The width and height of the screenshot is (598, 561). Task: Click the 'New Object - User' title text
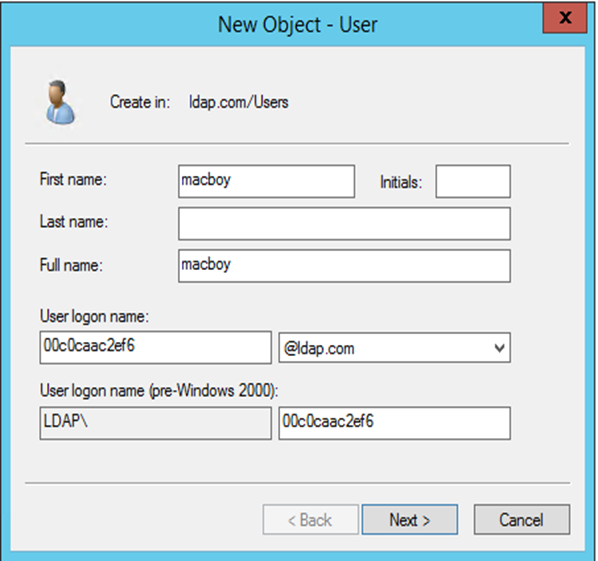[297, 25]
